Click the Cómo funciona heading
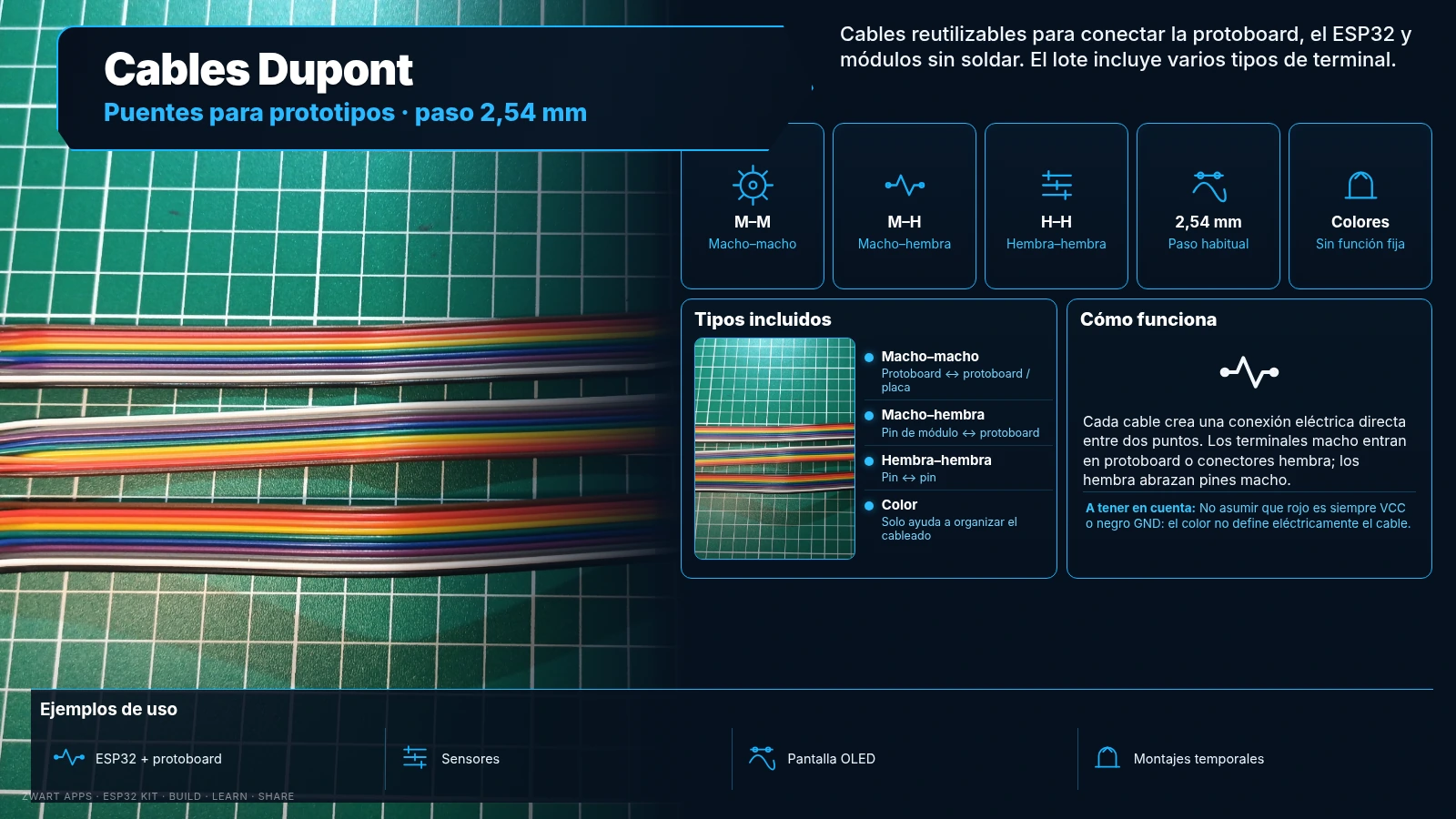 (x=1148, y=319)
